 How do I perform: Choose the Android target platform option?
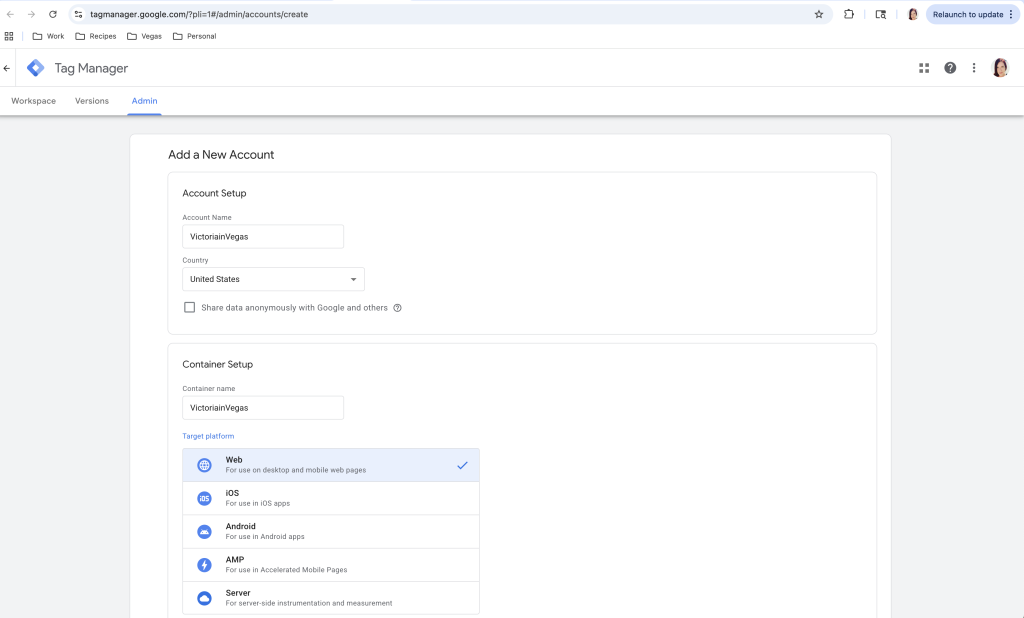pos(330,531)
